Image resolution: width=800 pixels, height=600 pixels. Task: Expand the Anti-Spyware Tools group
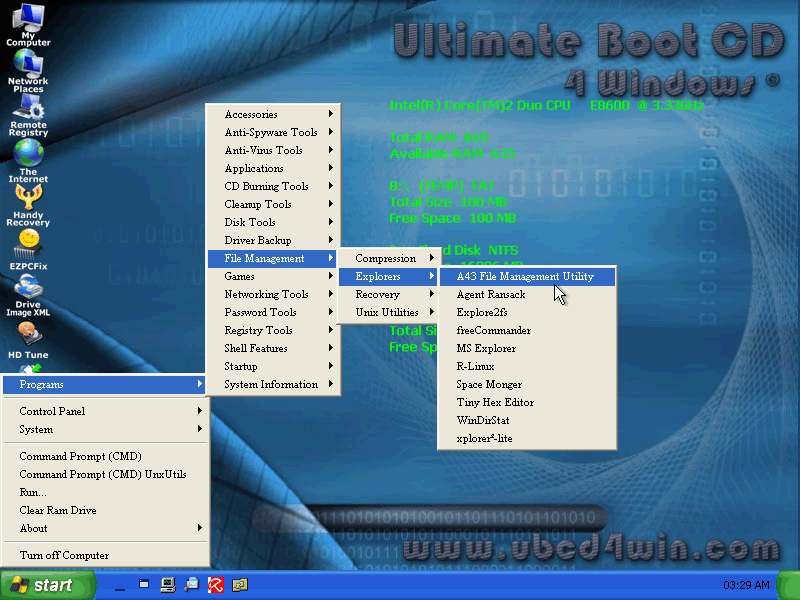click(x=272, y=132)
